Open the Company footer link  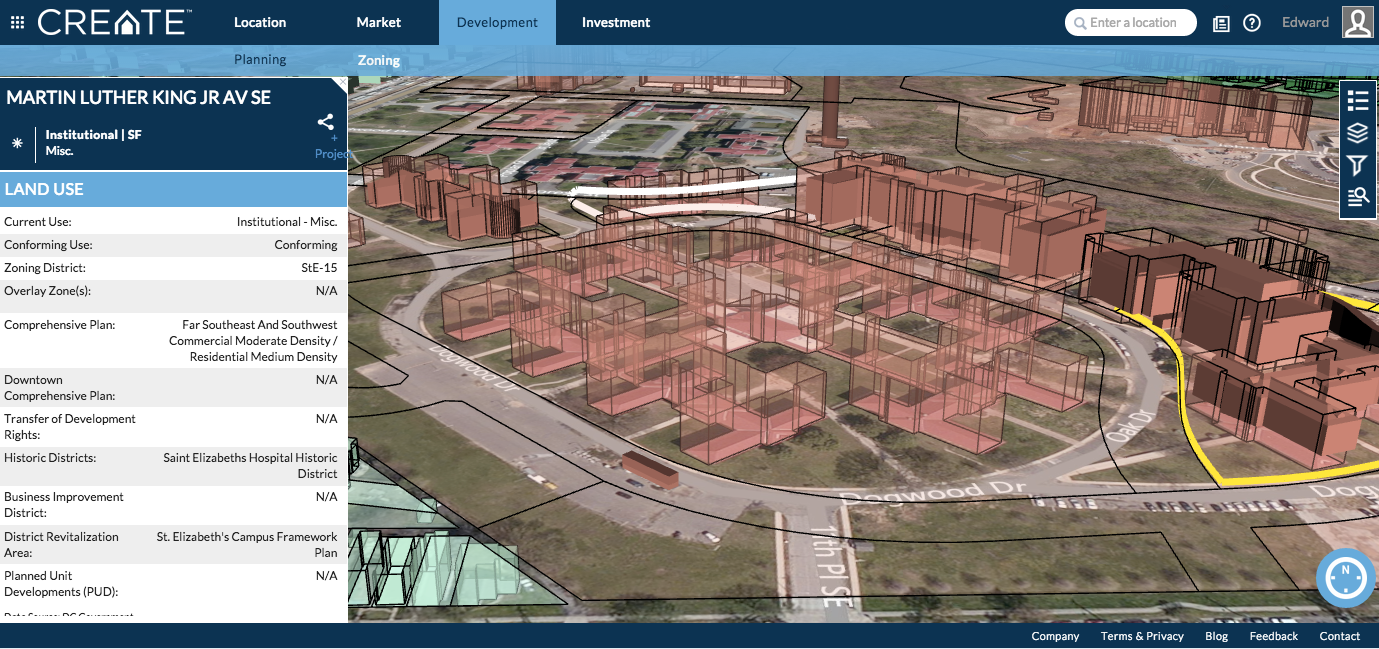(x=1055, y=636)
